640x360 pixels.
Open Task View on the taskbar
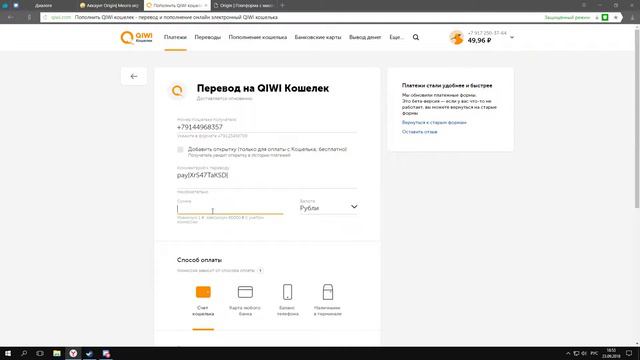click(40, 353)
